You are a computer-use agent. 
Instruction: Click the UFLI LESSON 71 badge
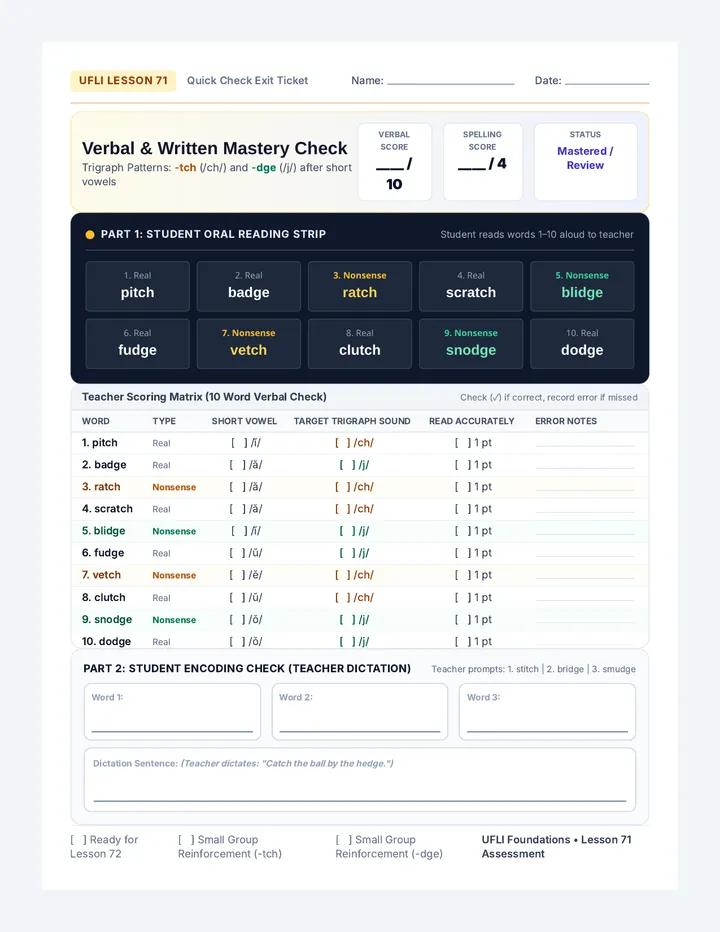coord(123,80)
